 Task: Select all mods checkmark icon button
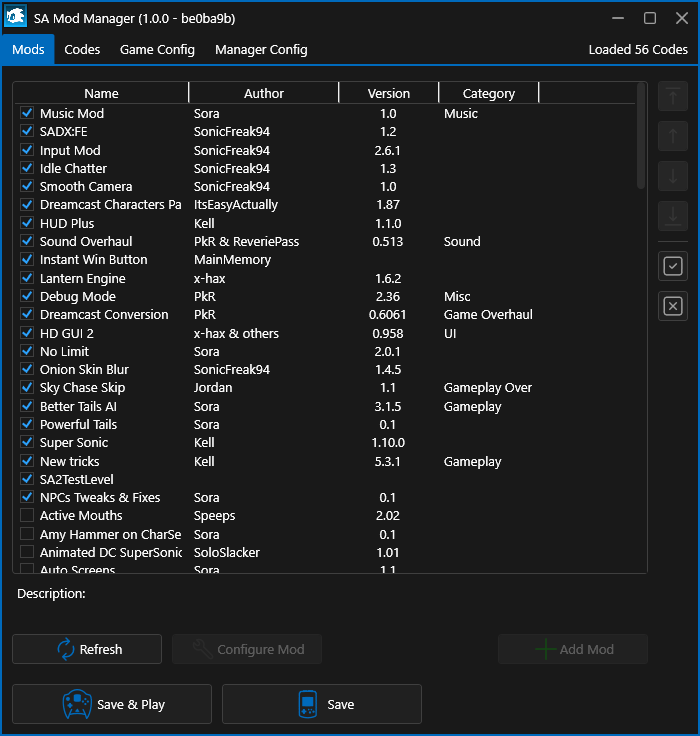click(673, 267)
